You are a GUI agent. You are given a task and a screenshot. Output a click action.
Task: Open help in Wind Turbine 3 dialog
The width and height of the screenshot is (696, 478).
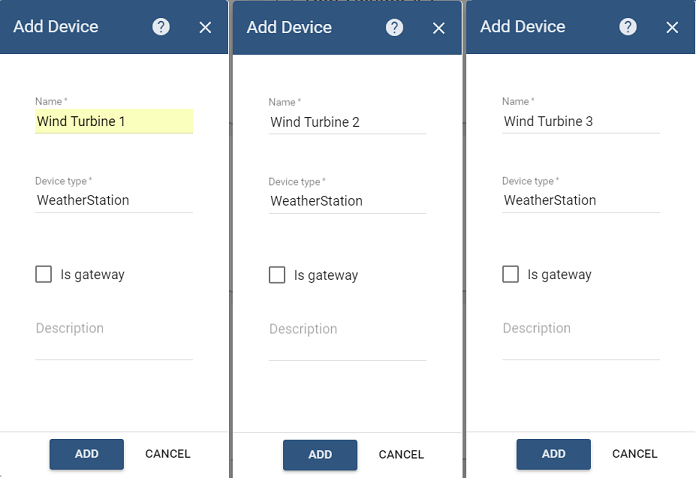point(628,27)
